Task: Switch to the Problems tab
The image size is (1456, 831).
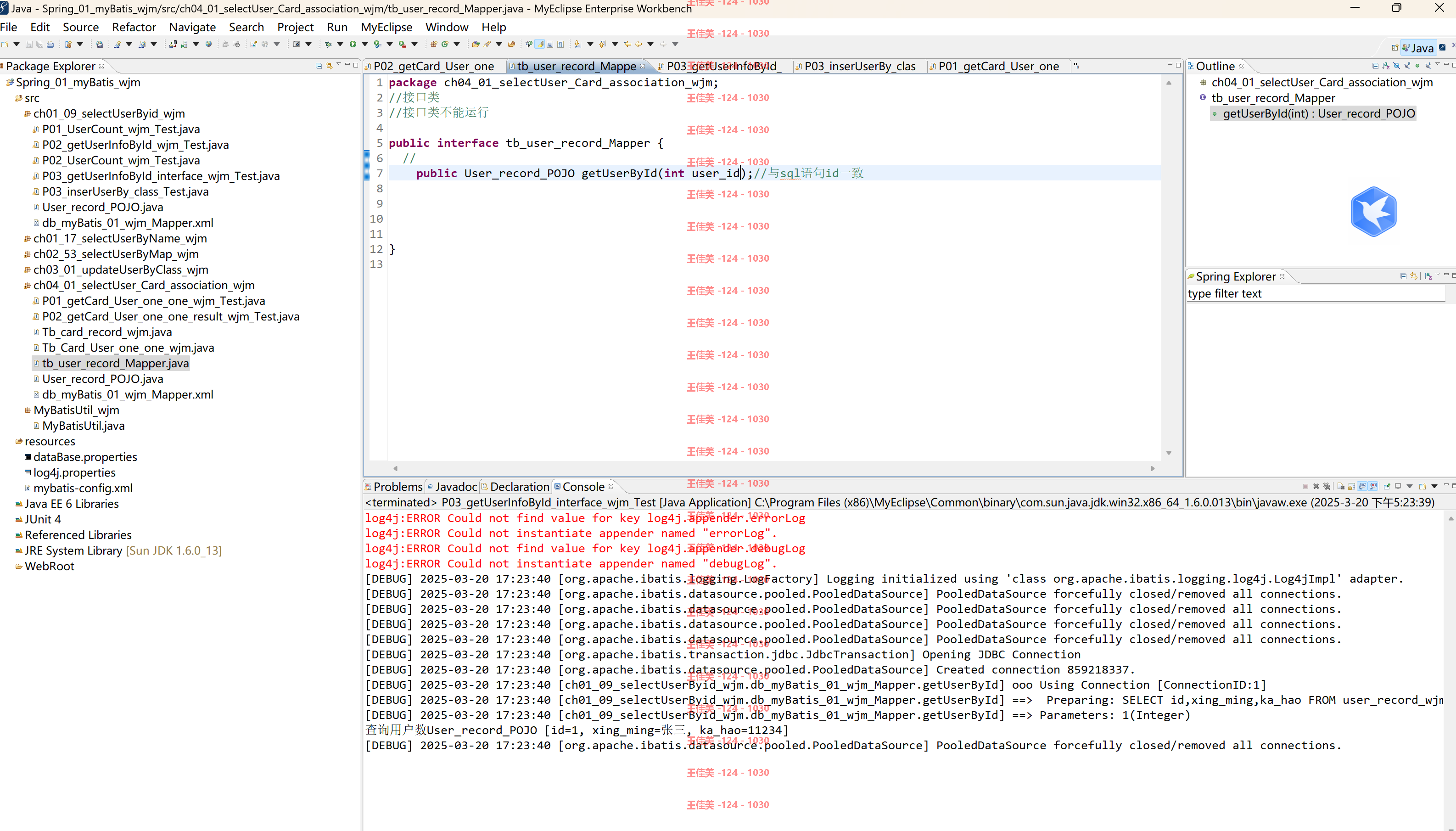Action: [394, 487]
